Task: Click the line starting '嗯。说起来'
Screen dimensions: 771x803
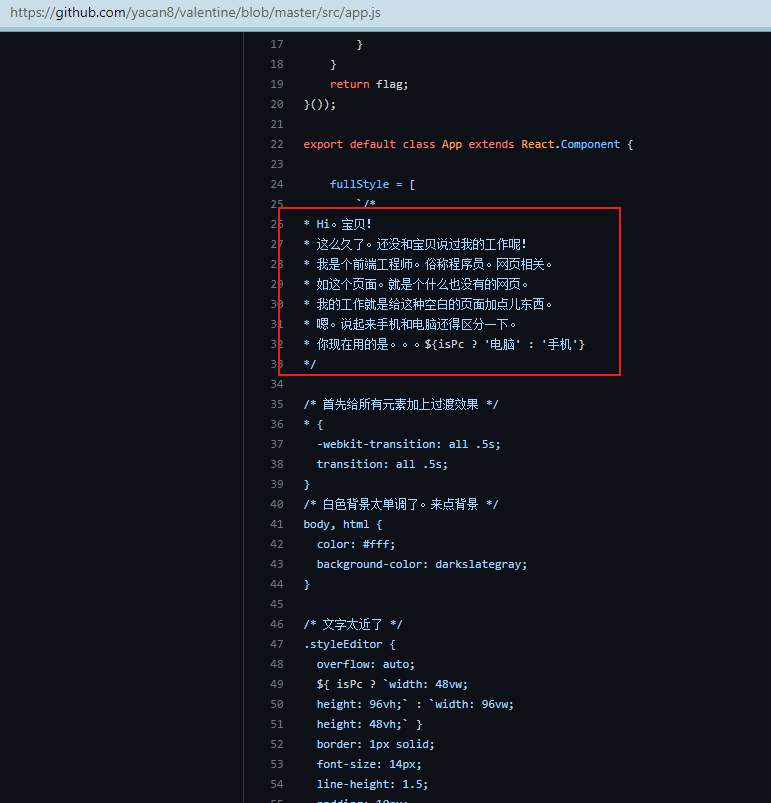Action: point(410,324)
